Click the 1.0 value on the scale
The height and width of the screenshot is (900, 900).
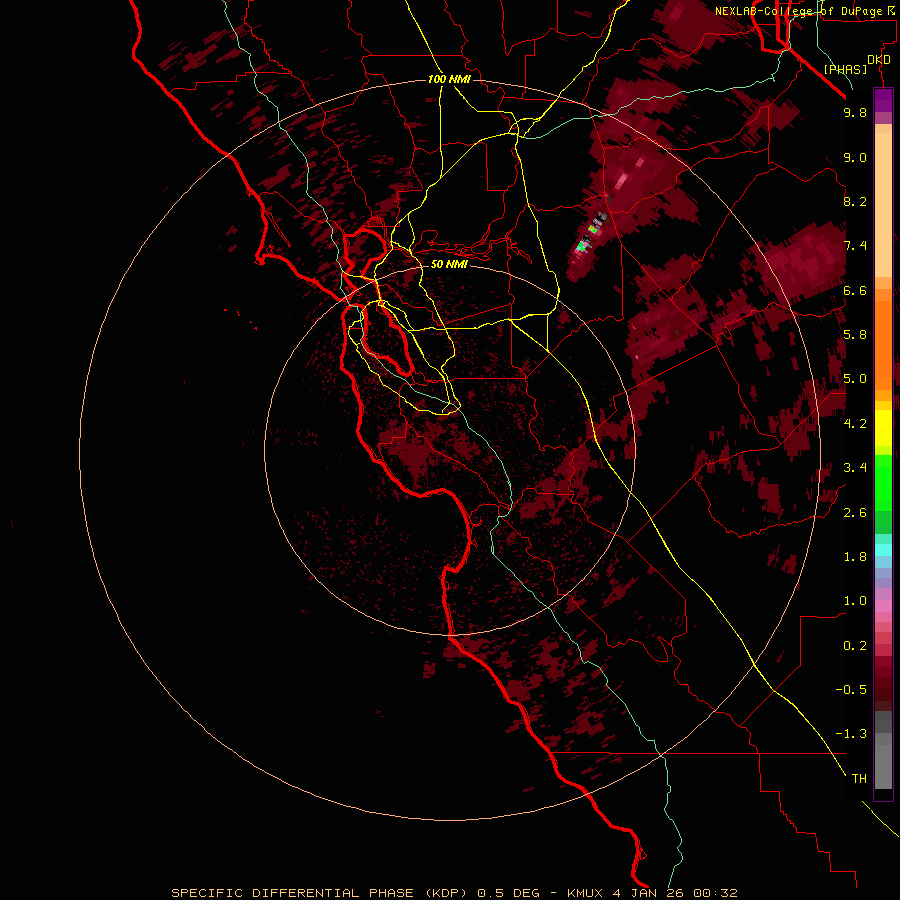(855, 601)
